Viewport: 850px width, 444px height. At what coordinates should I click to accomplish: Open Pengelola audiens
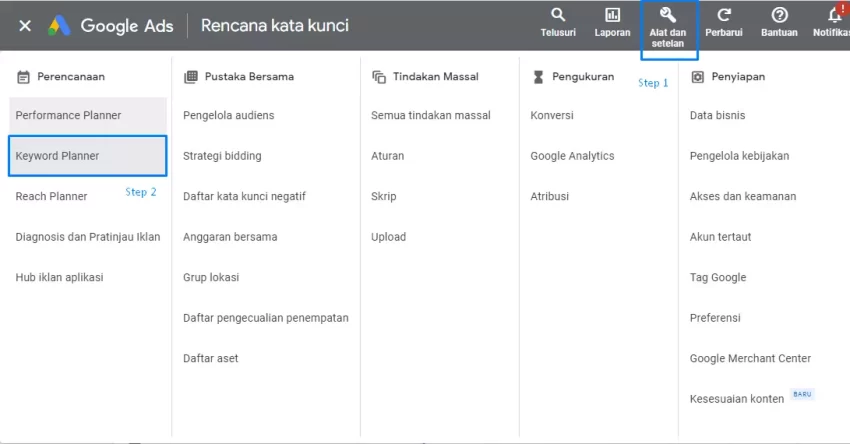[228, 115]
